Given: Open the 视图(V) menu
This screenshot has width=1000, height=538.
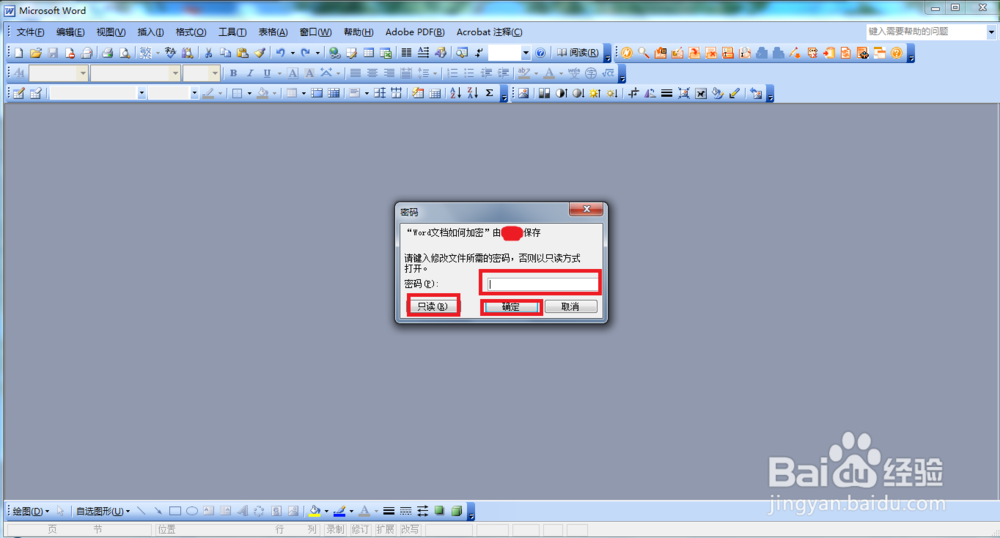Looking at the screenshot, I should coord(111,32).
